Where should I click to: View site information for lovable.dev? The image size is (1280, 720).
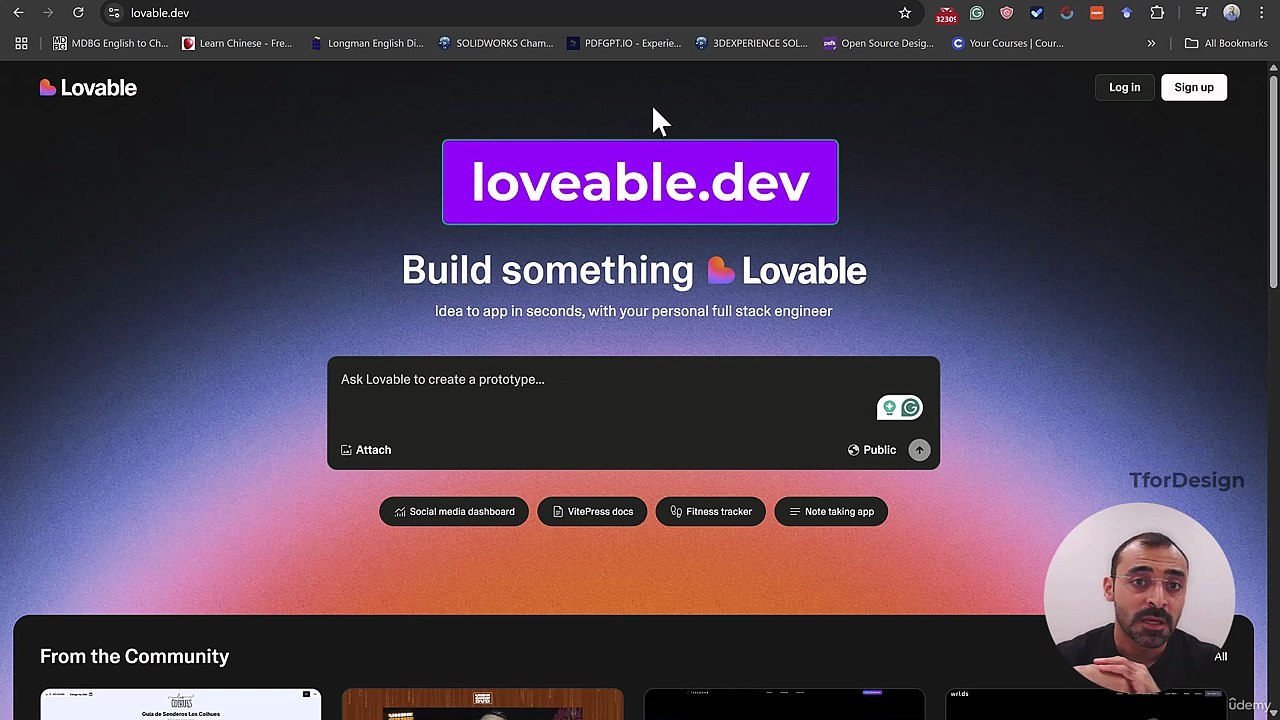tap(114, 13)
